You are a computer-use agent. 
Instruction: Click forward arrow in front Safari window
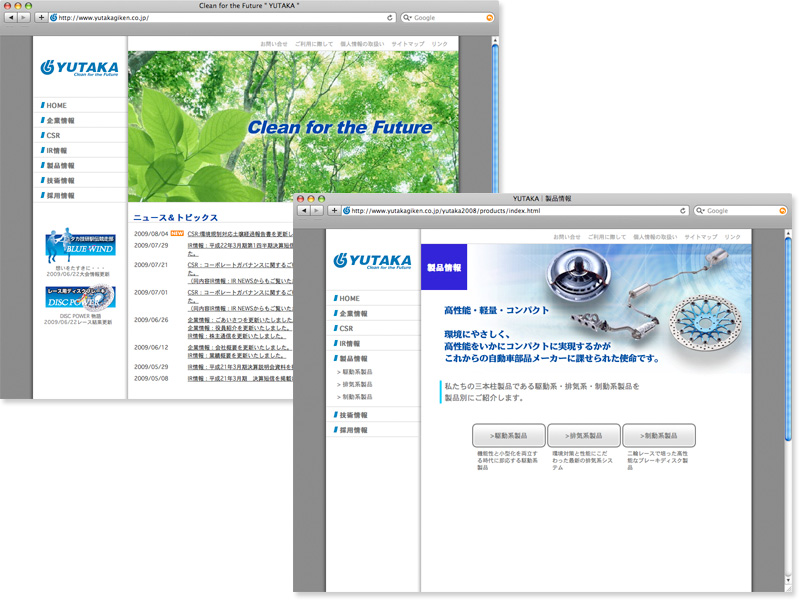[x=317, y=211]
